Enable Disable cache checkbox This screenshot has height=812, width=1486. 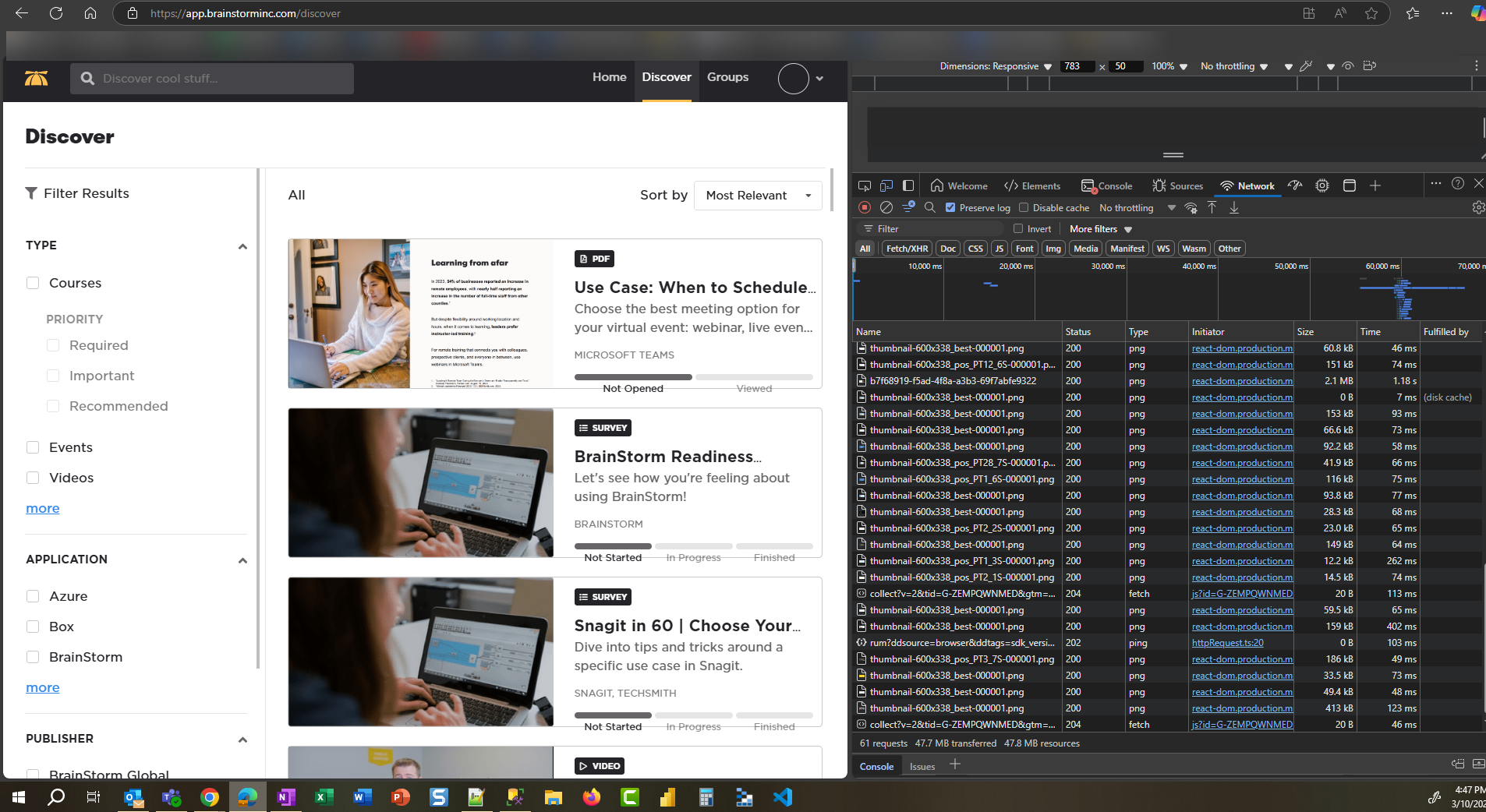pyautogui.click(x=1024, y=207)
